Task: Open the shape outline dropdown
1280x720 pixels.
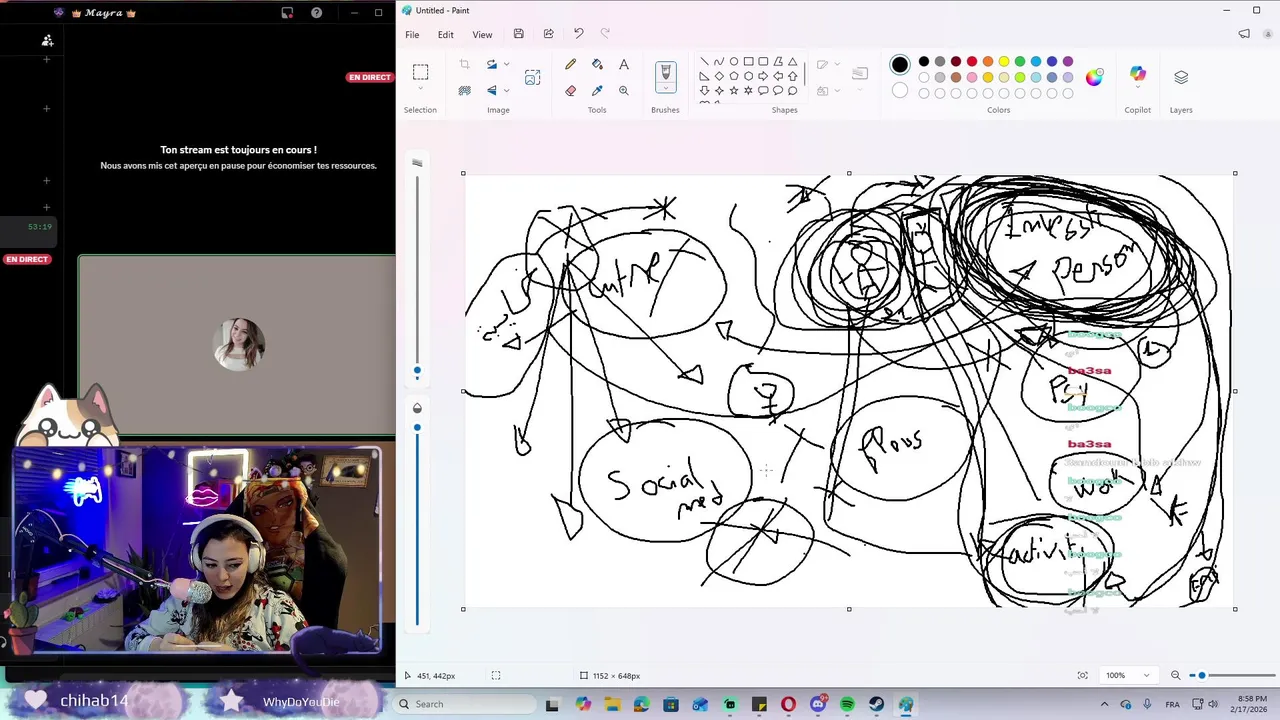Action: (837, 64)
